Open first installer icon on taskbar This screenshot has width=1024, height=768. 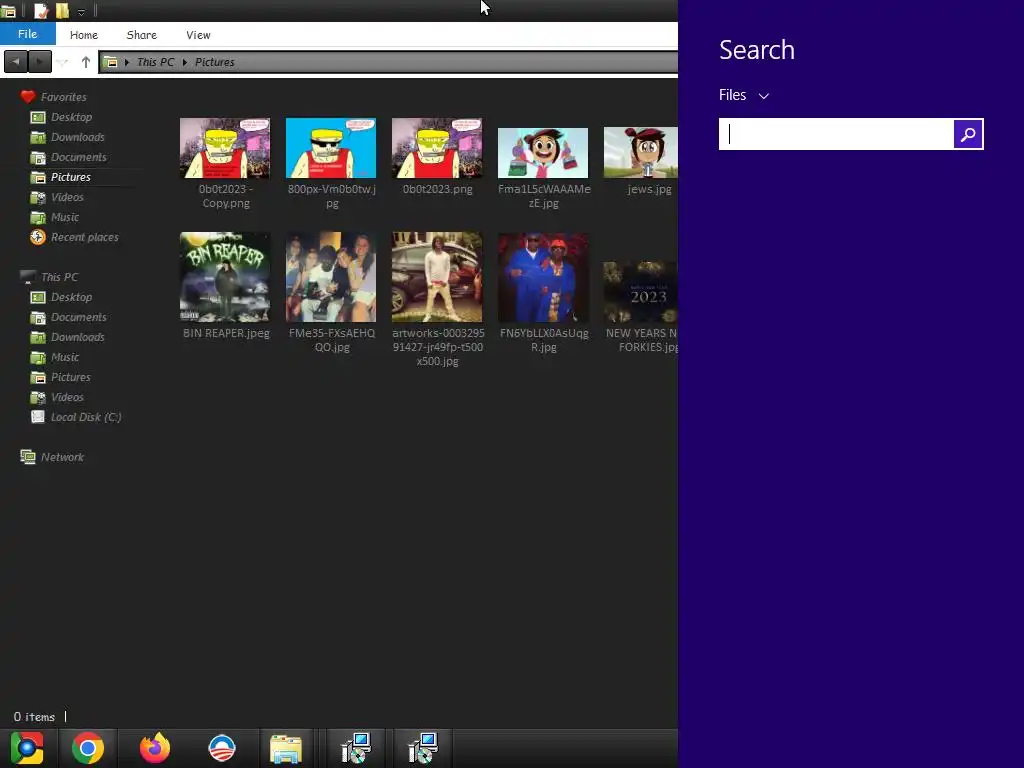356,748
